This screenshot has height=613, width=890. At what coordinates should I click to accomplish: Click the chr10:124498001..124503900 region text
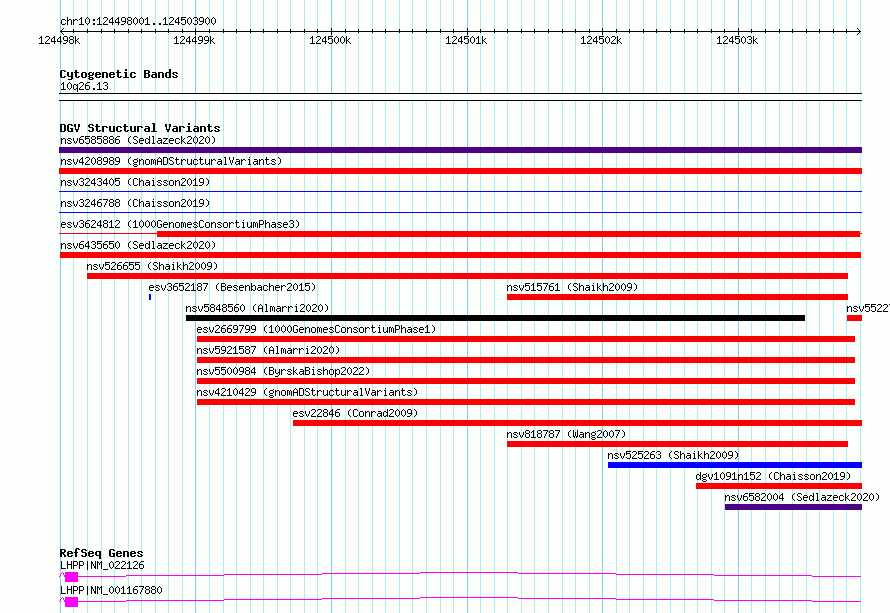(138, 21)
